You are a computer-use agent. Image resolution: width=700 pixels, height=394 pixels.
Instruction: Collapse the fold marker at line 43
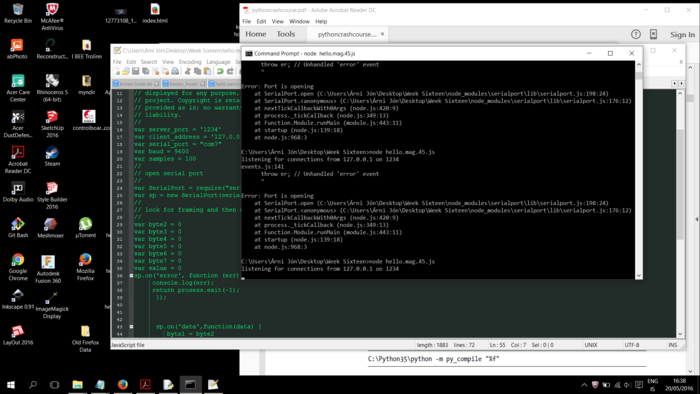click(131, 327)
